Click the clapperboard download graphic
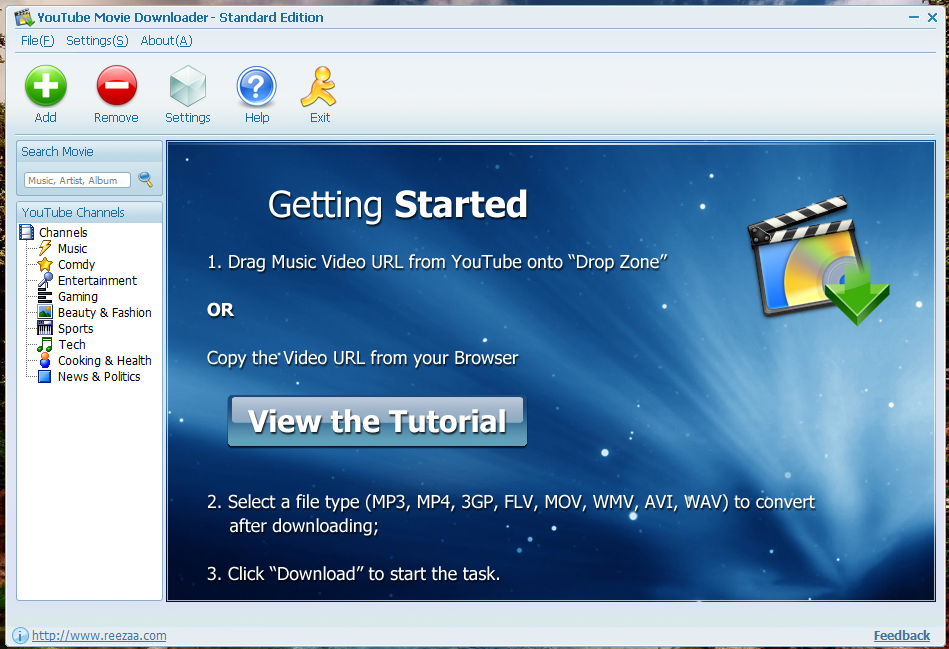 pos(818,261)
